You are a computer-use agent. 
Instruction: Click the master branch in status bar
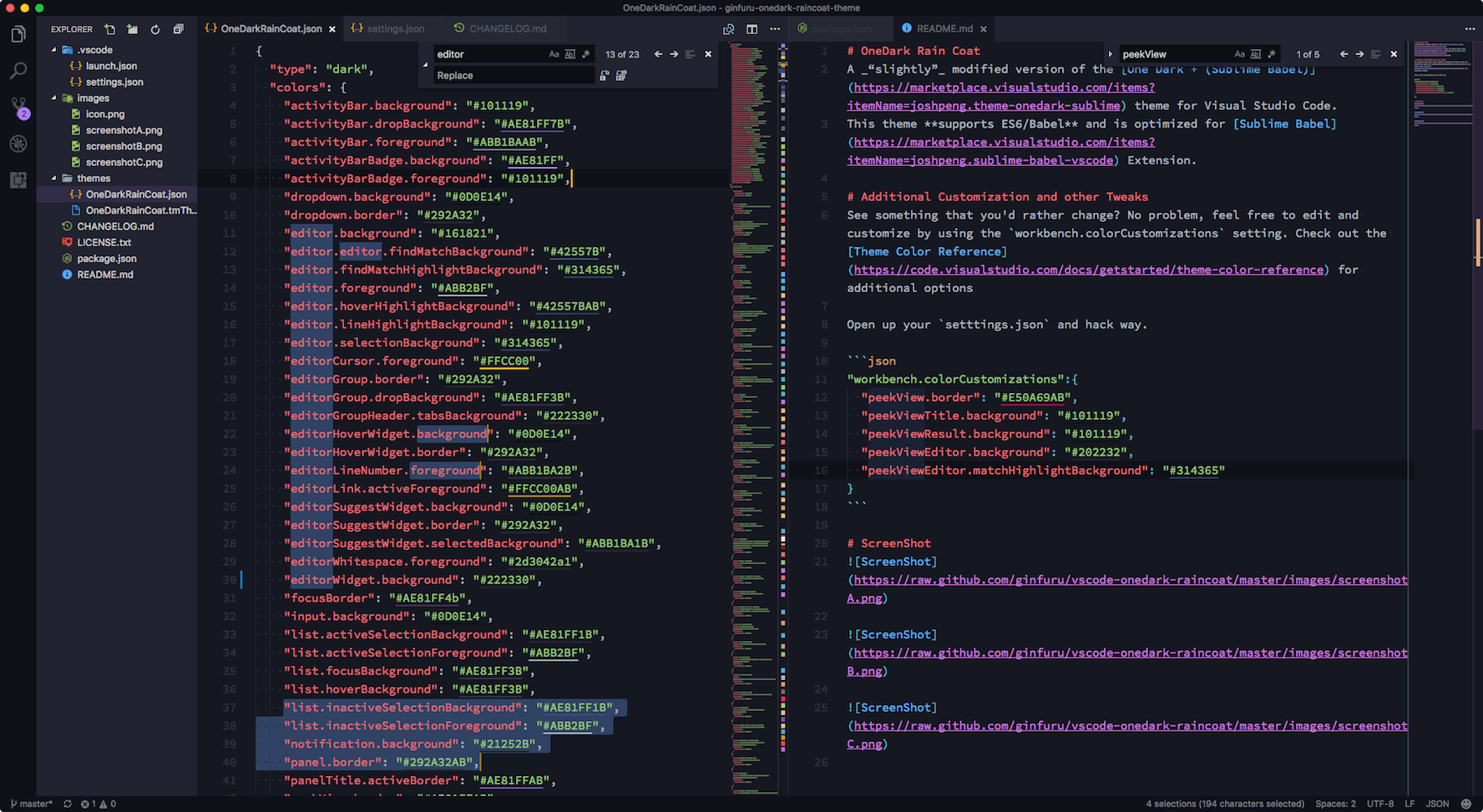31,804
